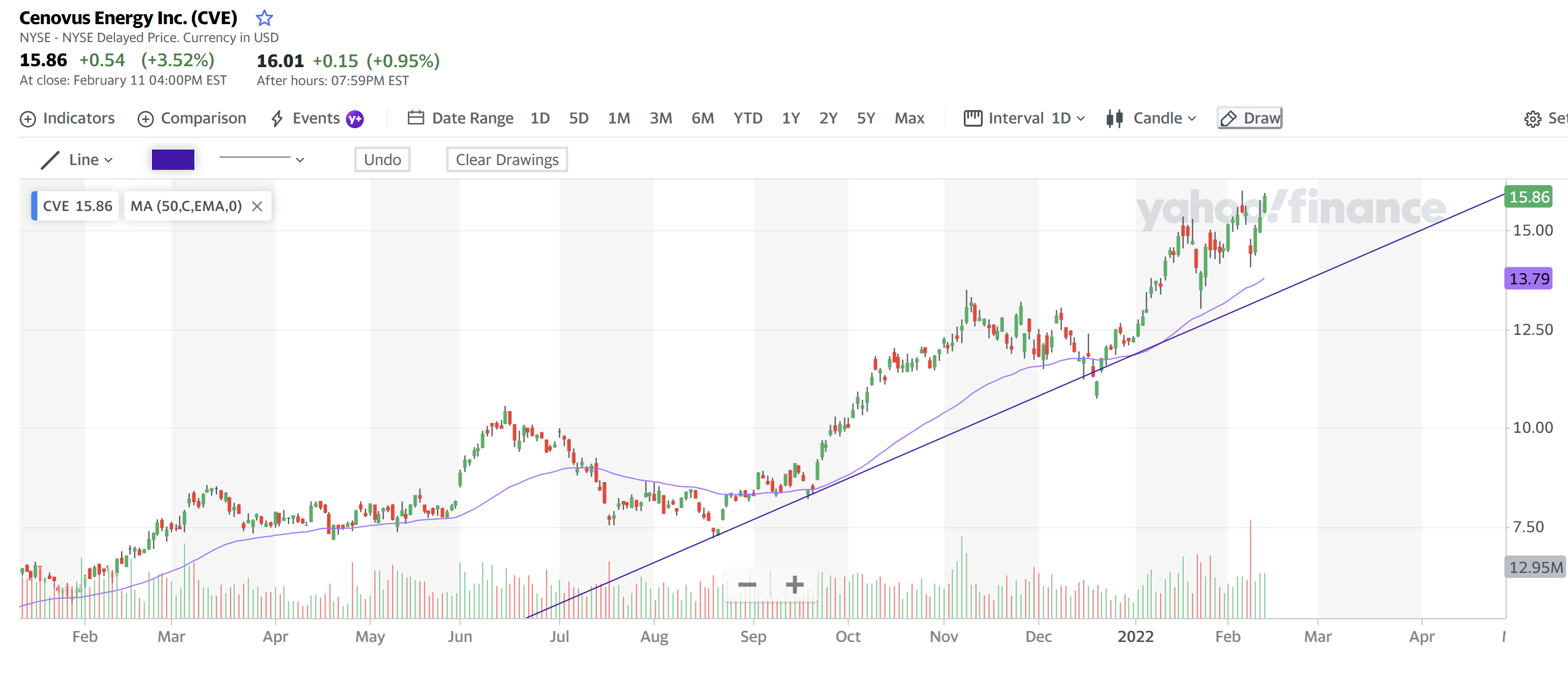Select the 6M date range
This screenshot has height=676, width=1568.
[703, 118]
